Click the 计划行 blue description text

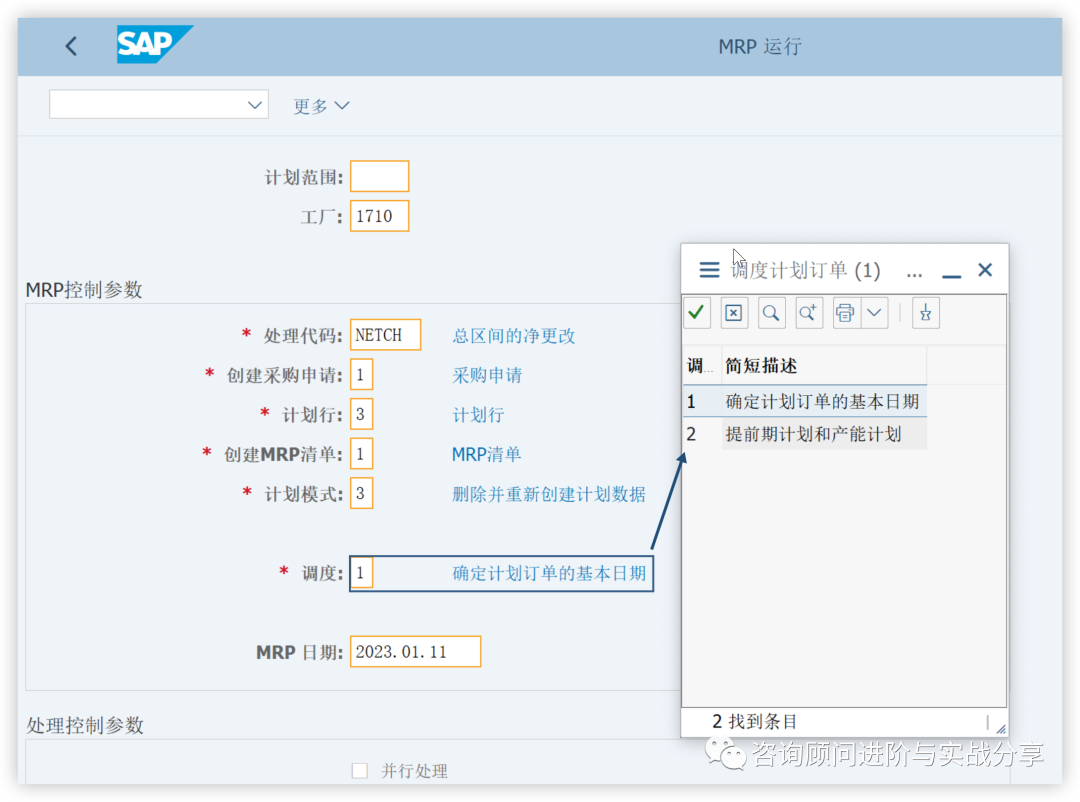point(478,415)
